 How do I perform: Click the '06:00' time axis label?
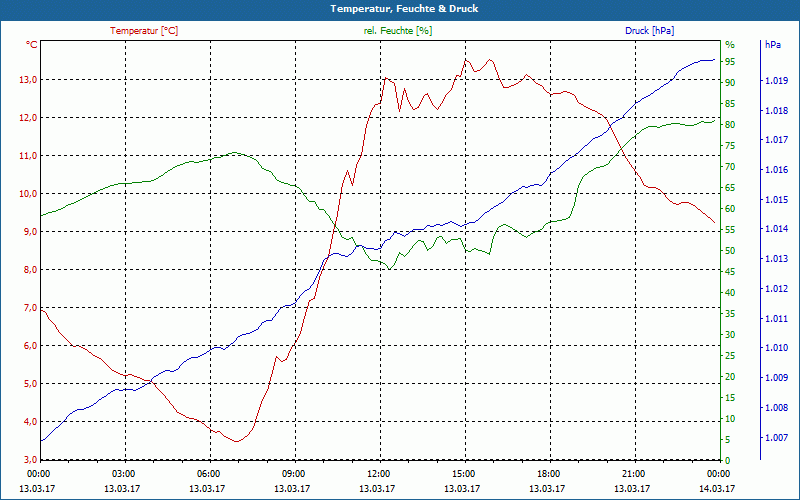click(x=208, y=473)
